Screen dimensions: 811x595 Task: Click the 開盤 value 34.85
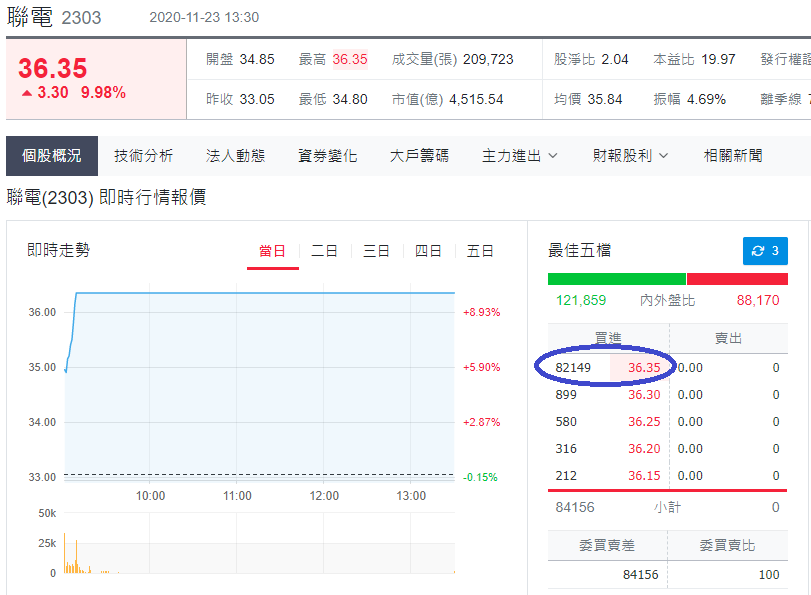pyautogui.click(x=257, y=60)
